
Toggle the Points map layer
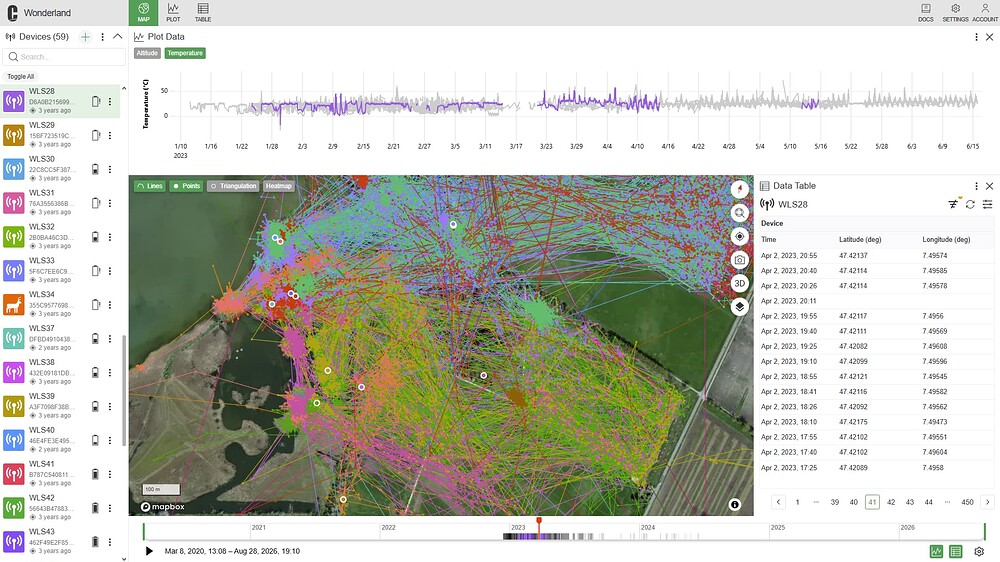[x=186, y=186]
